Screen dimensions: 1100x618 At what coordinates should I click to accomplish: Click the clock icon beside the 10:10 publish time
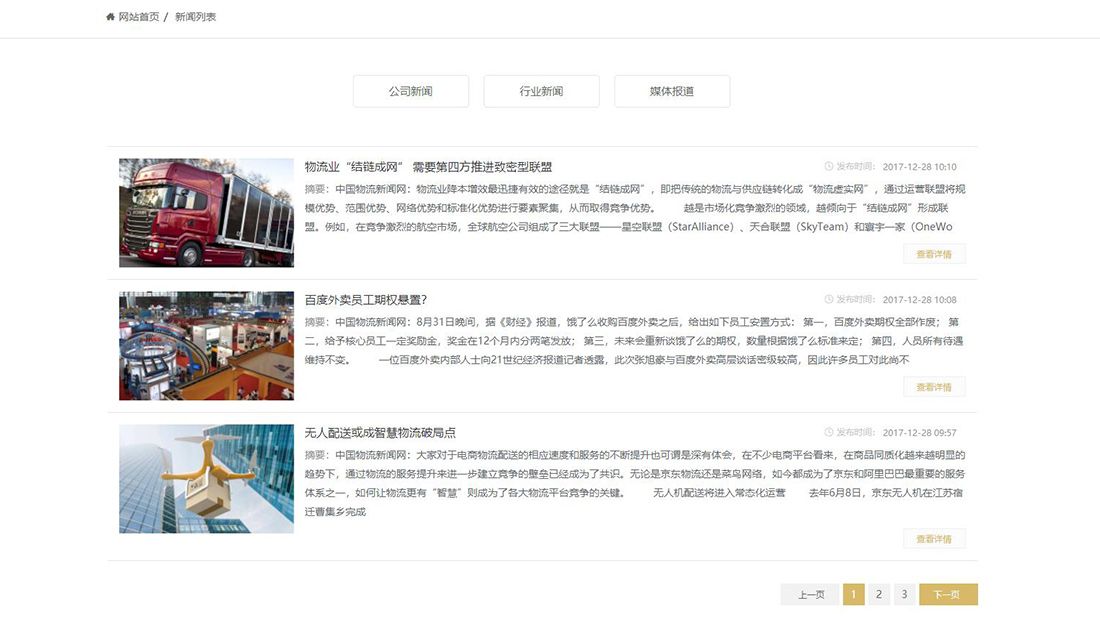[x=828, y=167]
